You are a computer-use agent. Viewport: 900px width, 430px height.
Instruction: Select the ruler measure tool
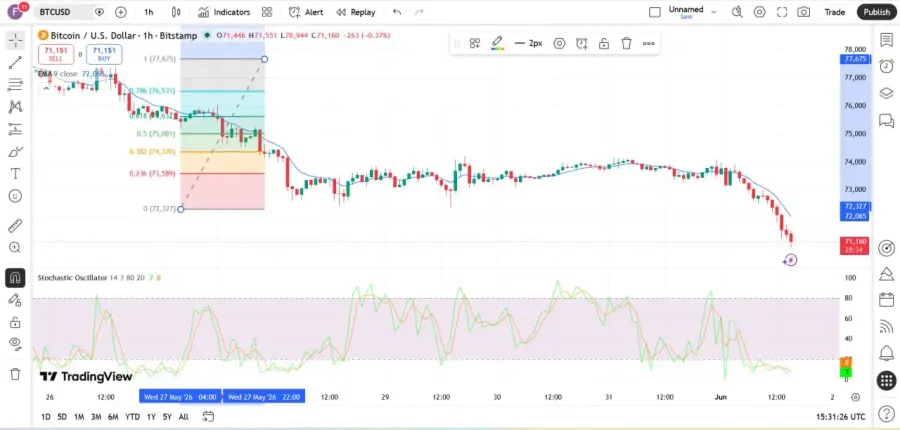[15, 226]
